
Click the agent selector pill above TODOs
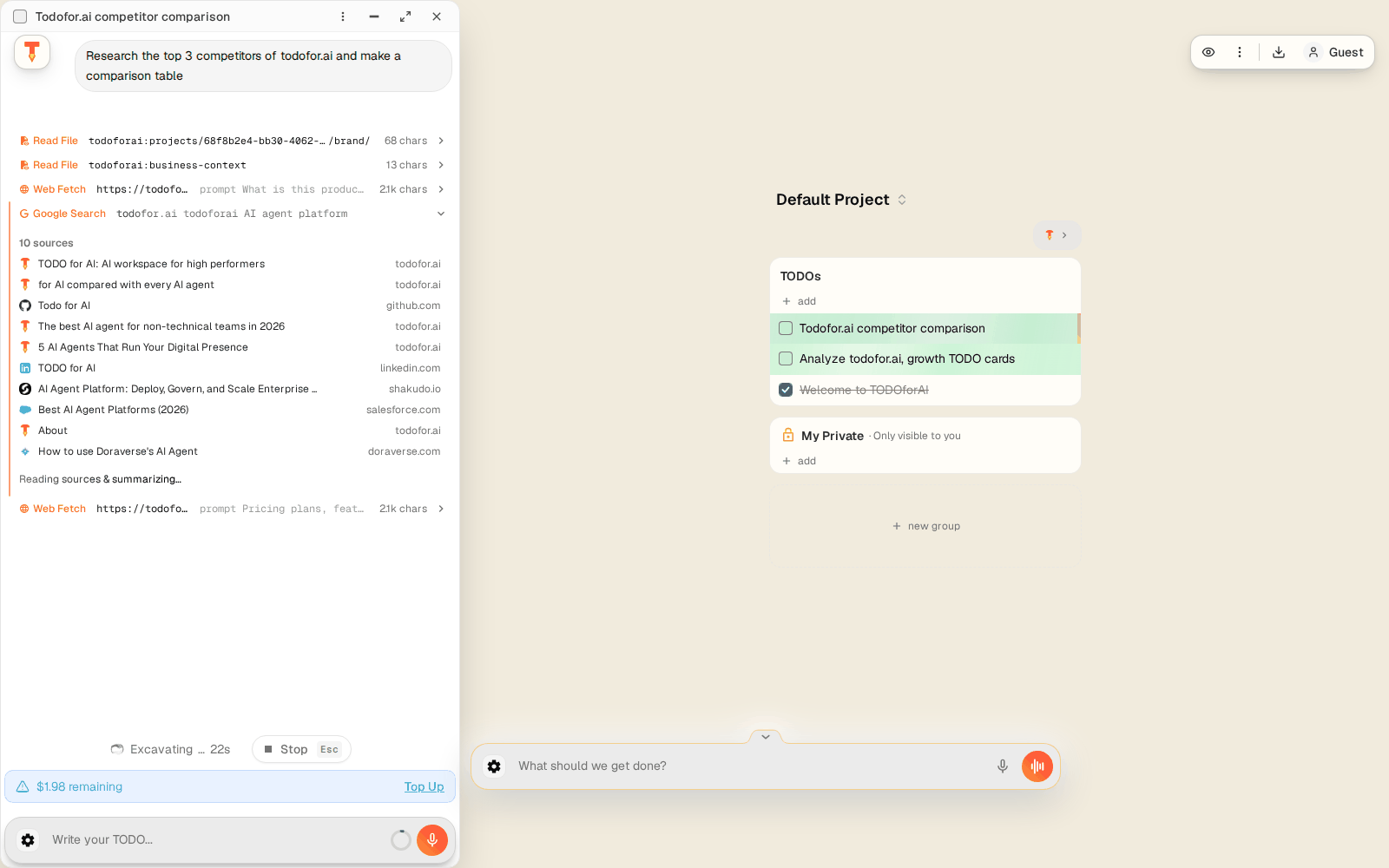point(1057,235)
